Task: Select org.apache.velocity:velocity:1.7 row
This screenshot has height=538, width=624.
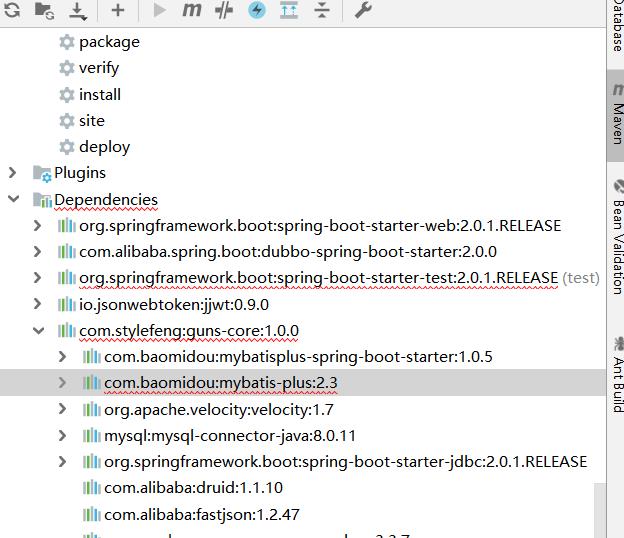Action: click(x=302, y=409)
